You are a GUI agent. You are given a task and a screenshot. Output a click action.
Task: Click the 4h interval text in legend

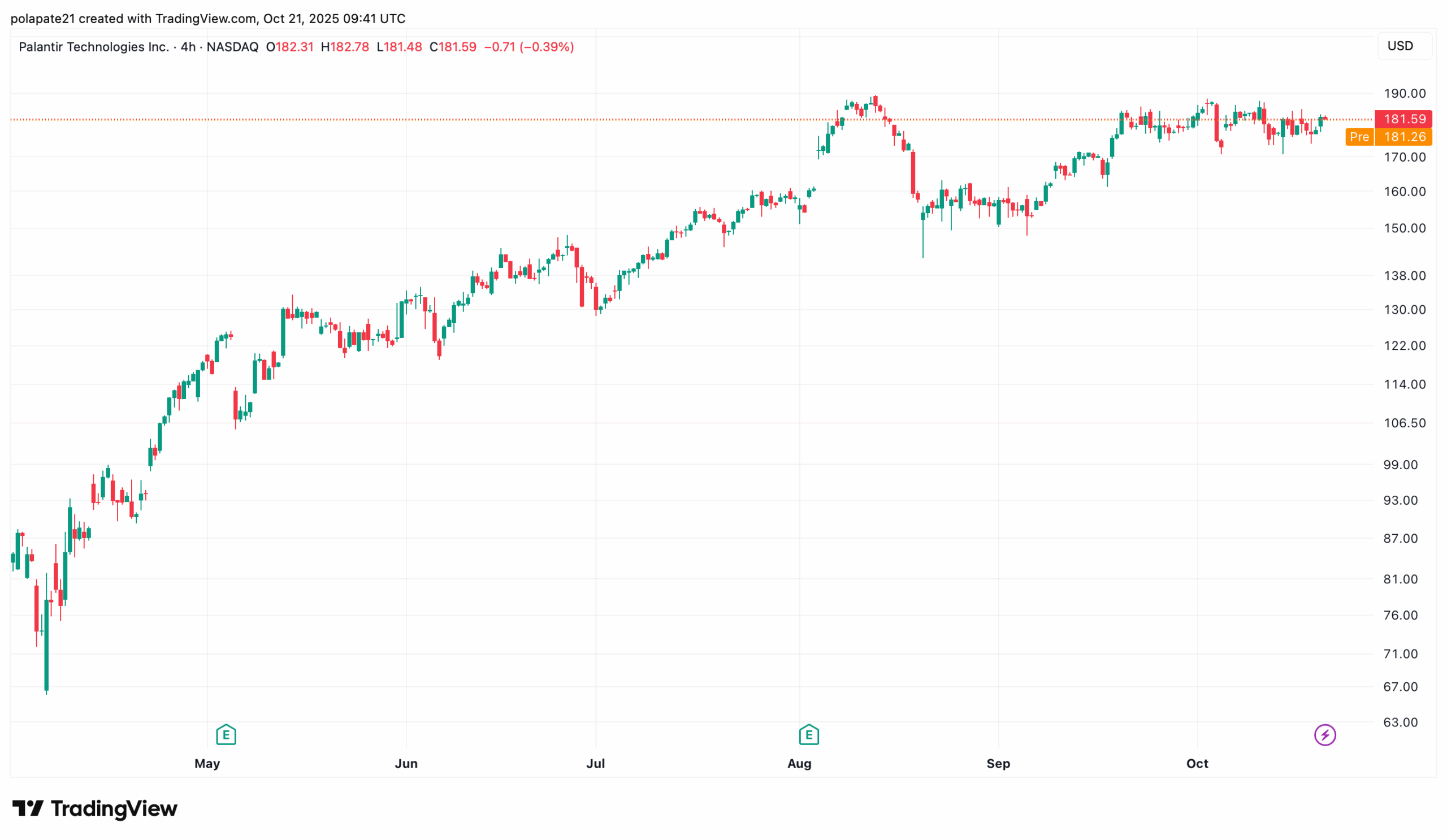[x=188, y=47]
